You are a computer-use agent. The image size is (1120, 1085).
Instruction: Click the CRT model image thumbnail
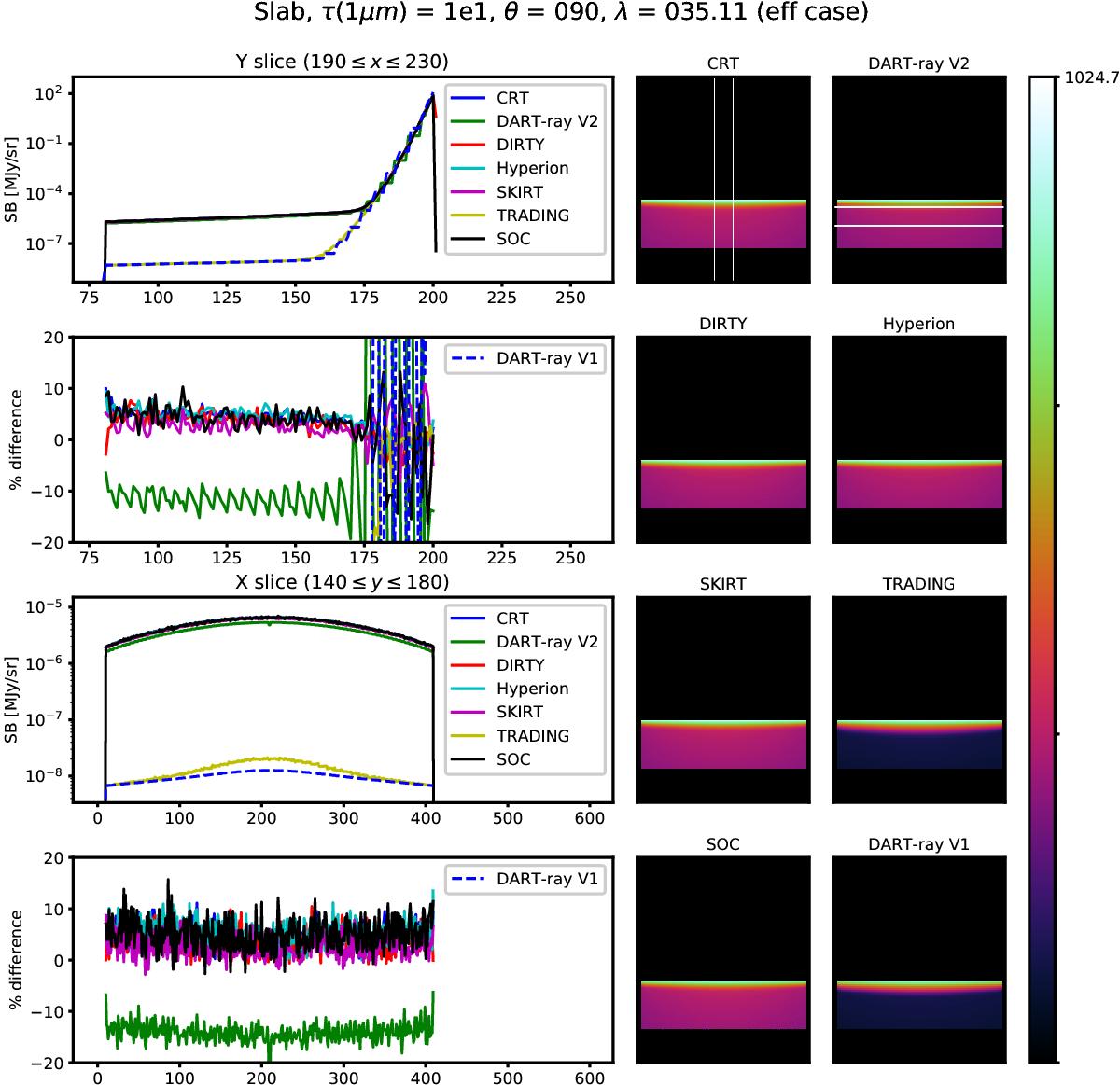(x=723, y=179)
